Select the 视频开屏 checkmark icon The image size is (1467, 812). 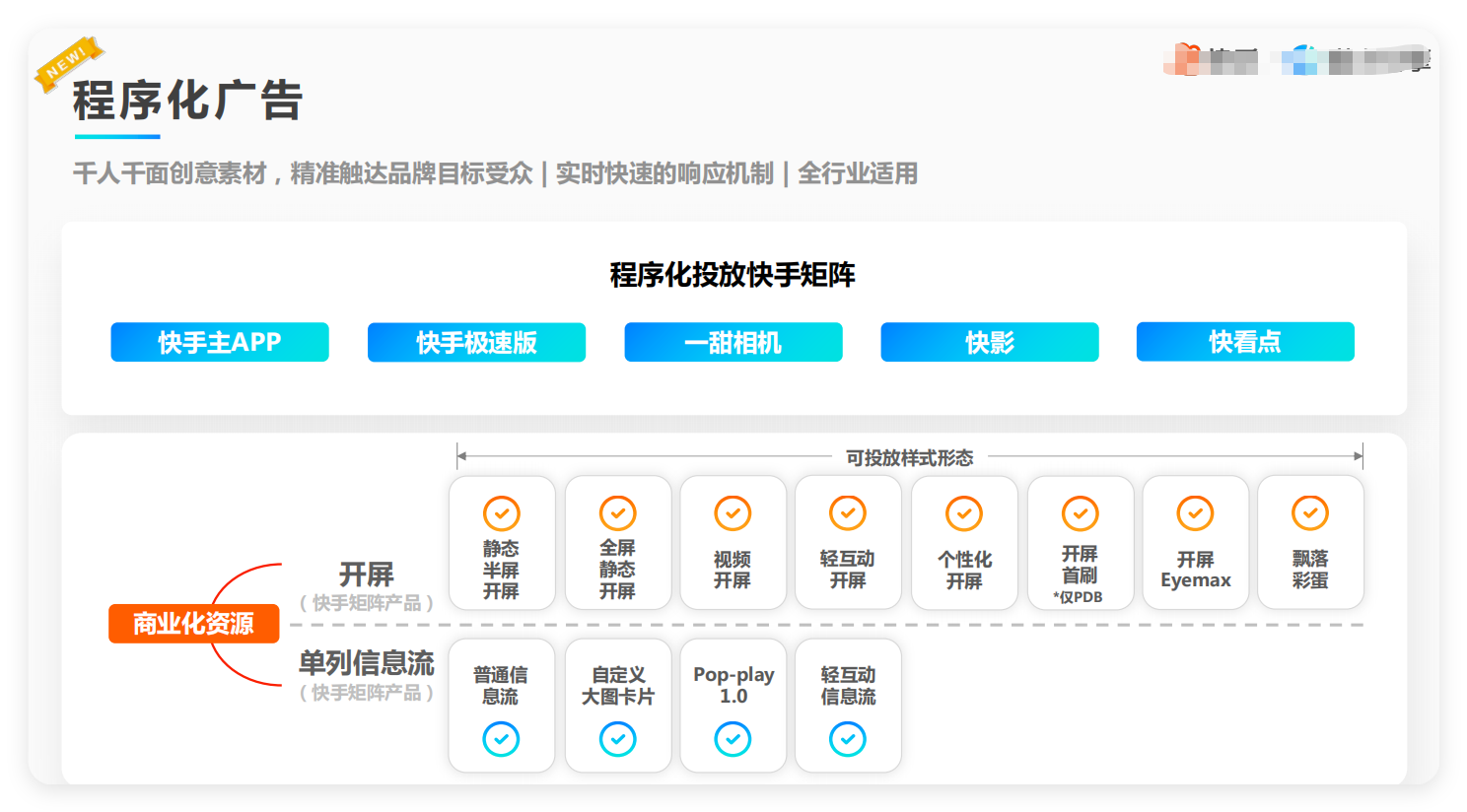click(733, 512)
